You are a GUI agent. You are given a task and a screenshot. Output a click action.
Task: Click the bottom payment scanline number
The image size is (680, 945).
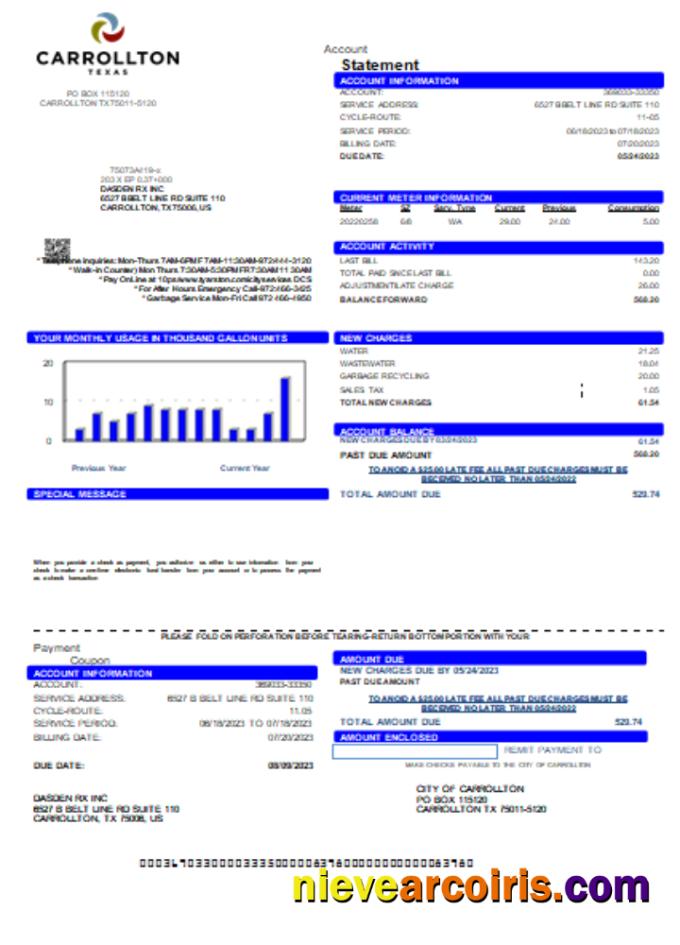click(x=305, y=862)
